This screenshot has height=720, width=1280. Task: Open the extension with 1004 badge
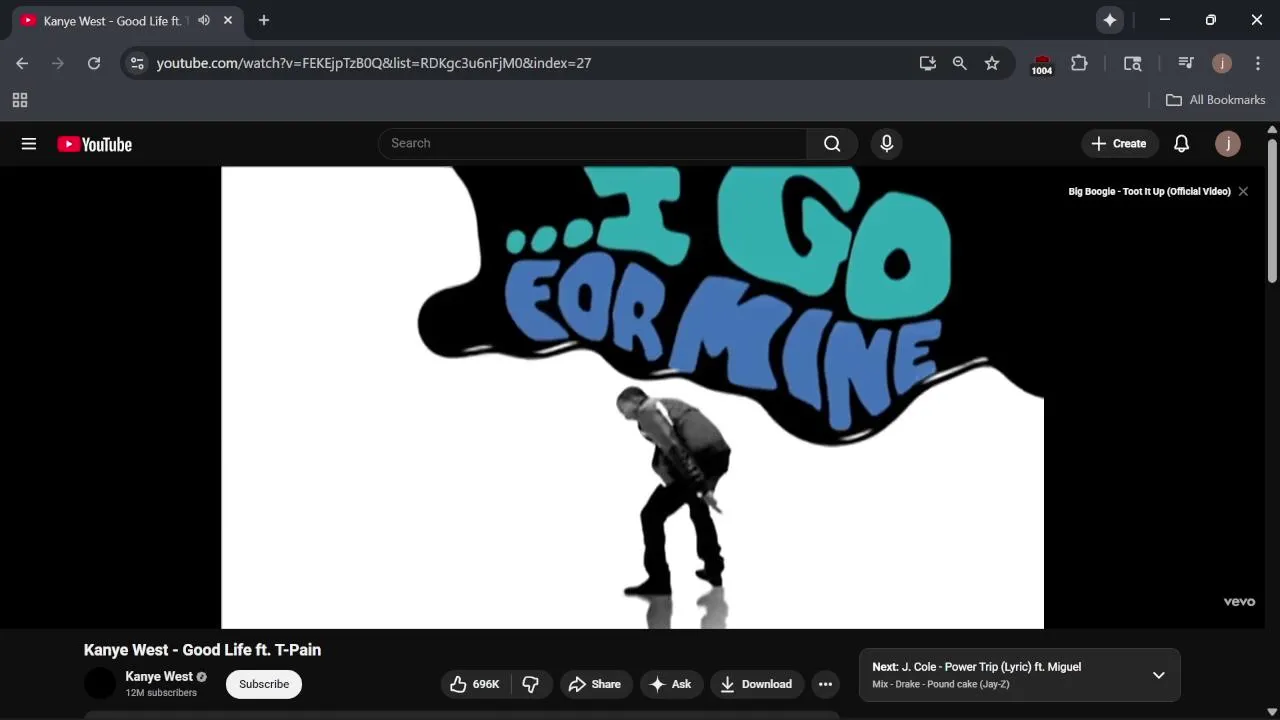[1042, 64]
